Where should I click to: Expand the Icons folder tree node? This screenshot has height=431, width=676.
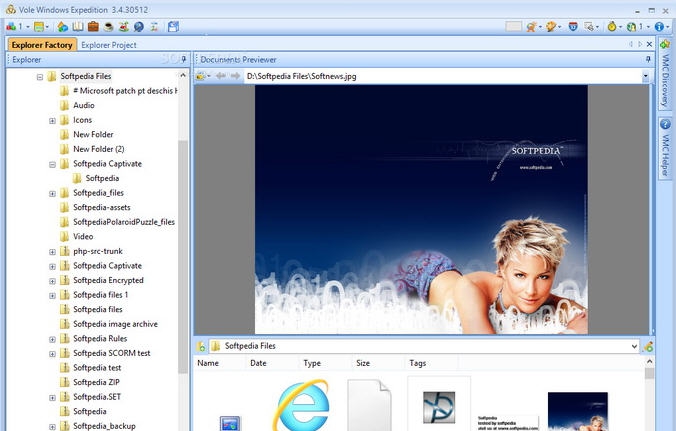[x=52, y=120]
